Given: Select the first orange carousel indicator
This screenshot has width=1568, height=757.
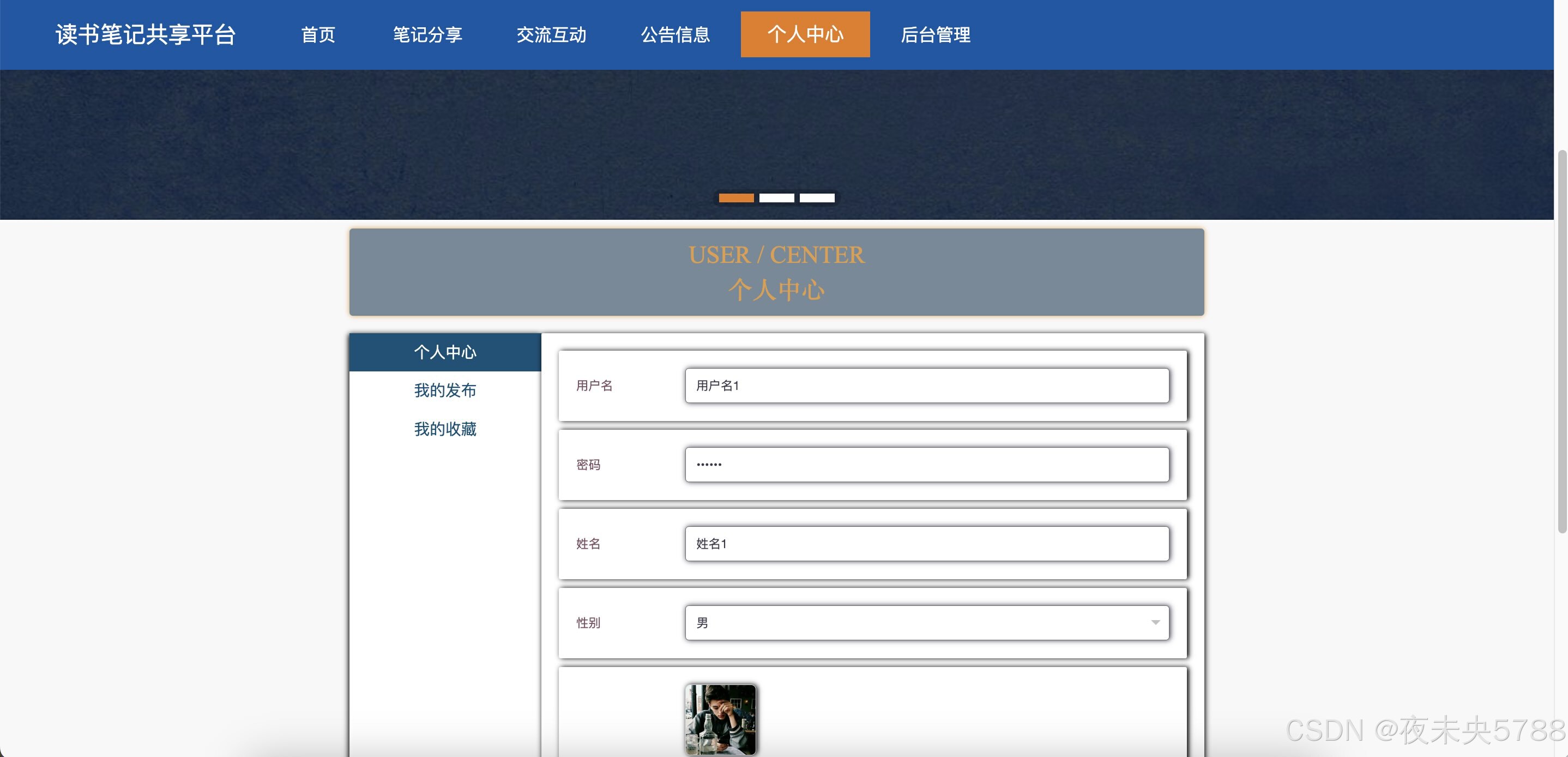Looking at the screenshot, I should tap(736, 198).
